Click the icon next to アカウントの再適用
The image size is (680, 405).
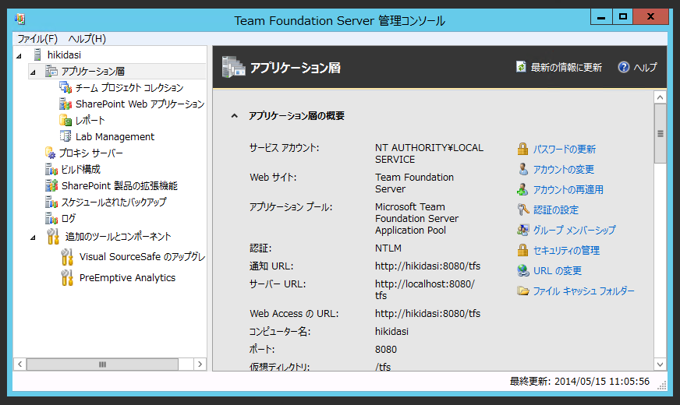(523, 189)
